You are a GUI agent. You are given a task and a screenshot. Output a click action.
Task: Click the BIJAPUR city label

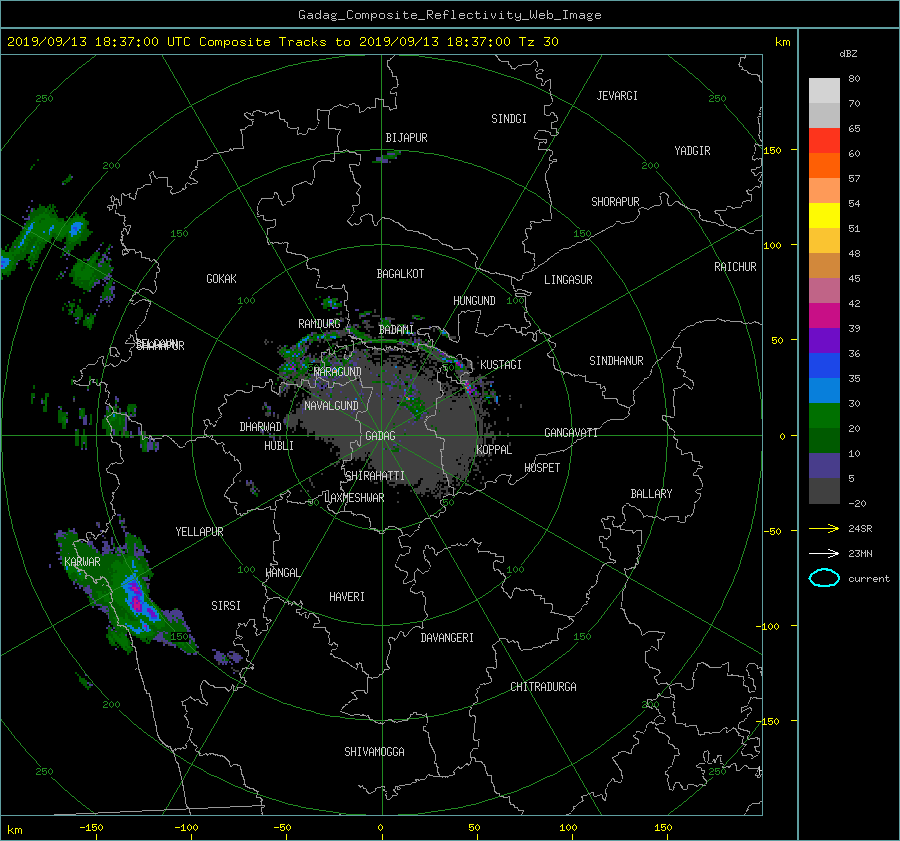(x=406, y=138)
